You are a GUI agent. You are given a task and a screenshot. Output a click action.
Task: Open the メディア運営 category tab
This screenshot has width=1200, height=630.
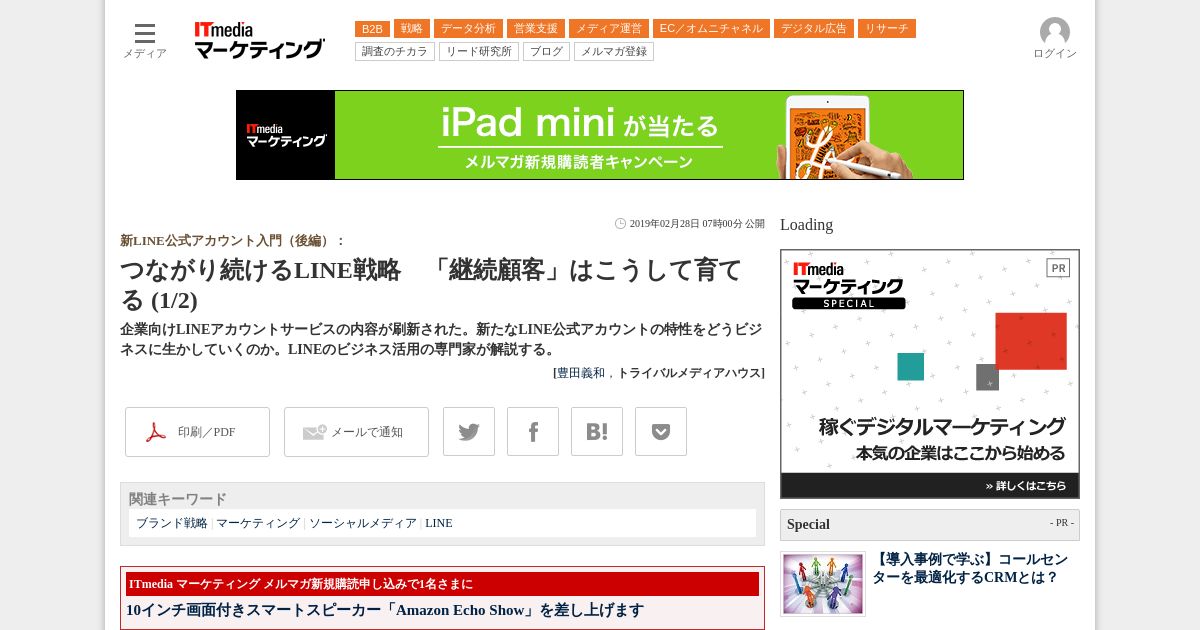pyautogui.click(x=609, y=29)
